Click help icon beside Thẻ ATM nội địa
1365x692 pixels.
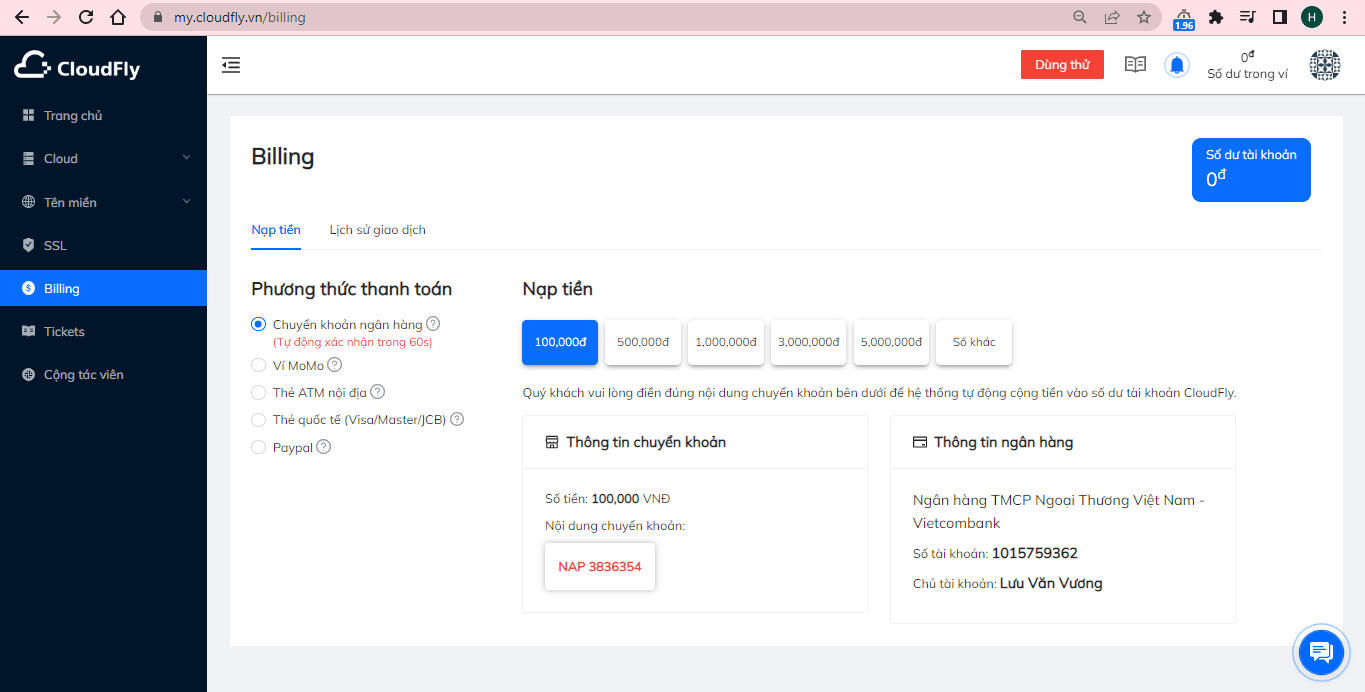[378, 392]
